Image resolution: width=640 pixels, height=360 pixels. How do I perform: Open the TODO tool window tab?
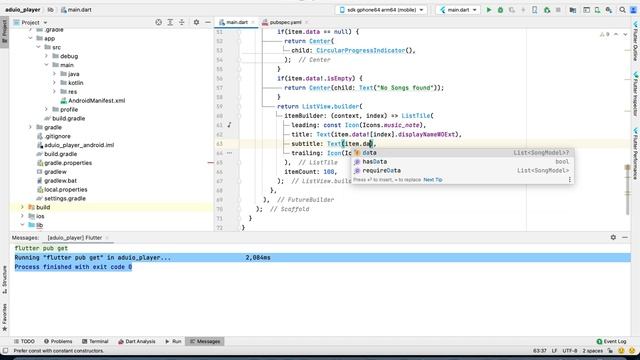pyautogui.click(x=24, y=341)
